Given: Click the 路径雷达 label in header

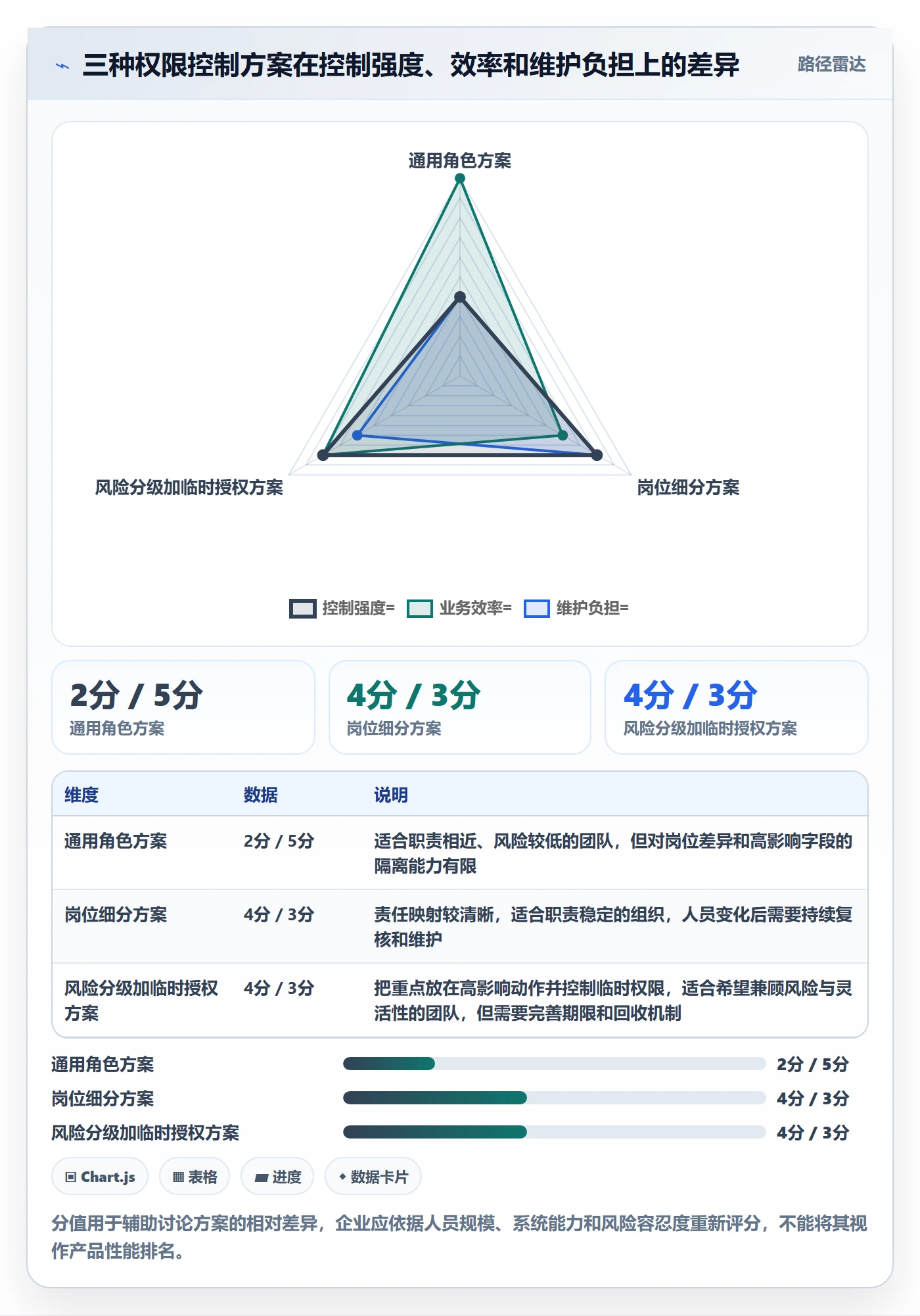Looking at the screenshot, I should (x=831, y=64).
